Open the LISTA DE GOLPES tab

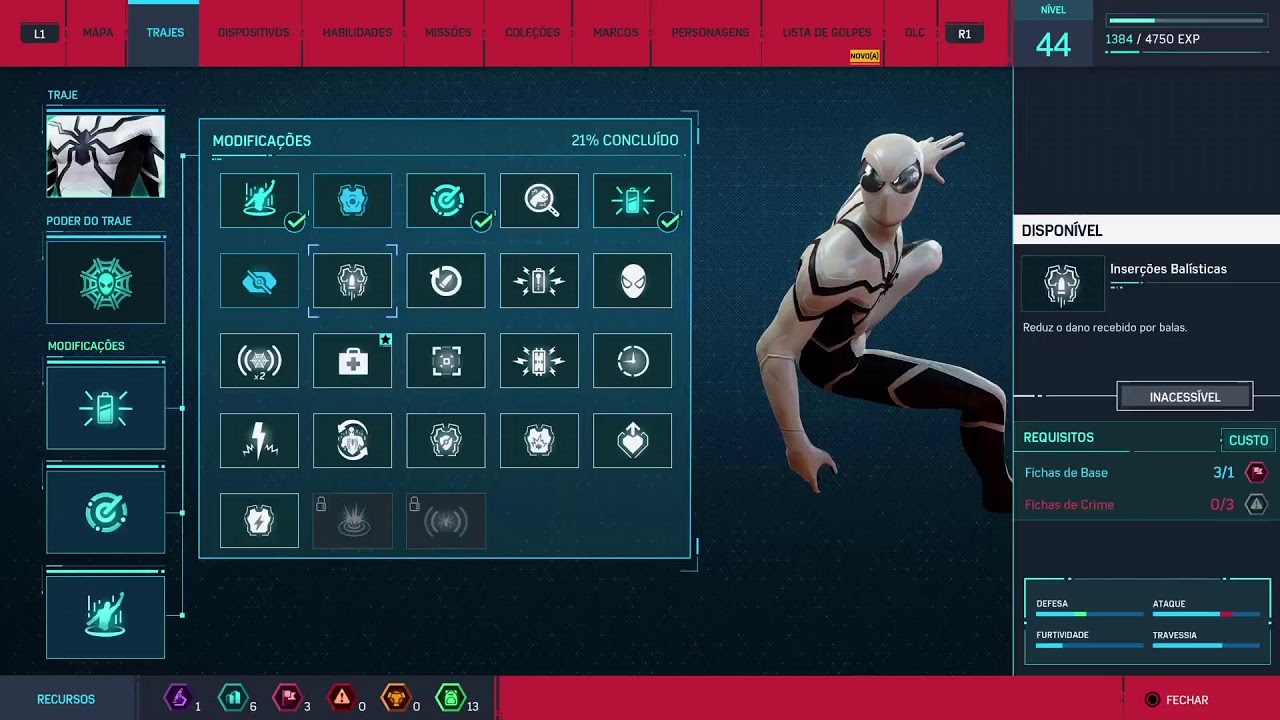[827, 33]
